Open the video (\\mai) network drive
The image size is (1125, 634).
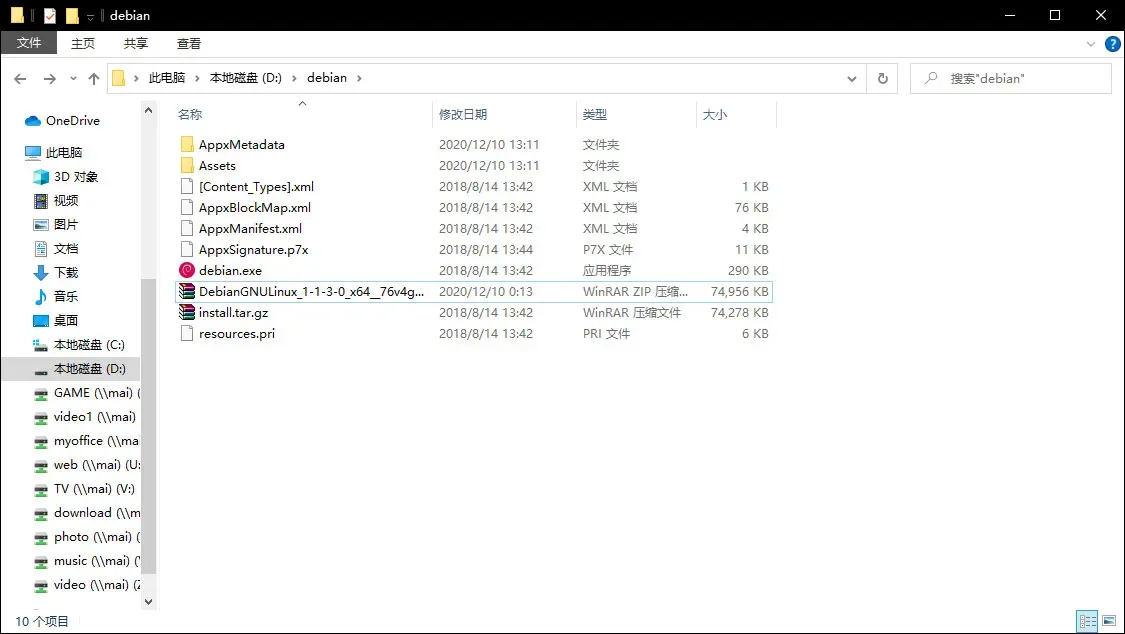(x=87, y=585)
